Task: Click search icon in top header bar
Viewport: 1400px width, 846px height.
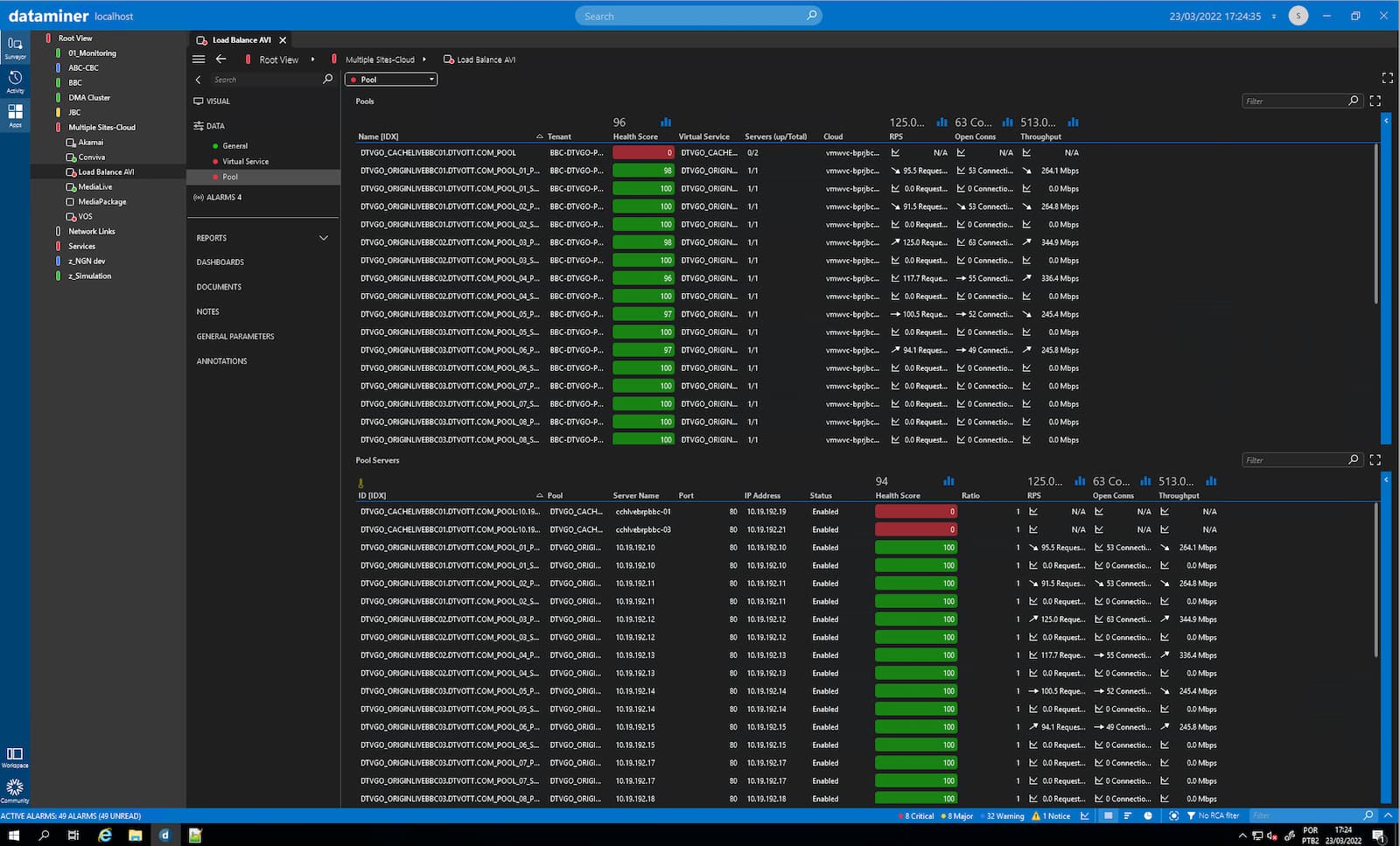Action: click(x=811, y=15)
